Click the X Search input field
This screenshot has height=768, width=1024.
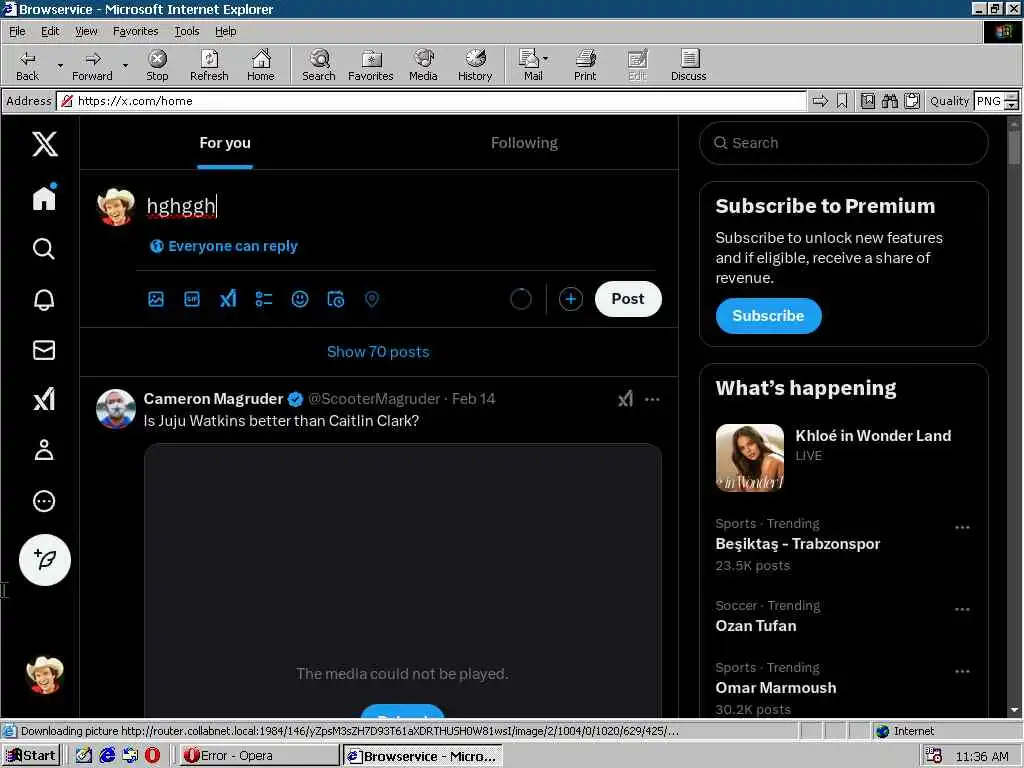[x=844, y=143]
